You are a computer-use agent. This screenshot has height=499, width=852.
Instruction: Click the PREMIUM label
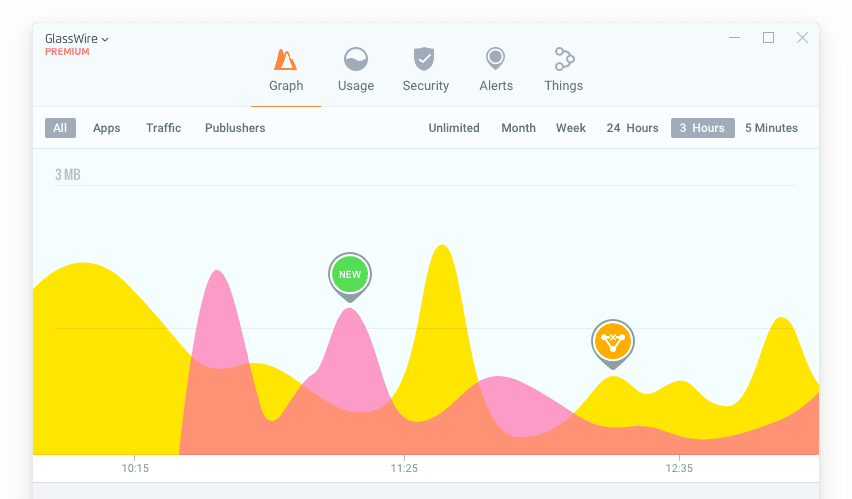coord(67,52)
